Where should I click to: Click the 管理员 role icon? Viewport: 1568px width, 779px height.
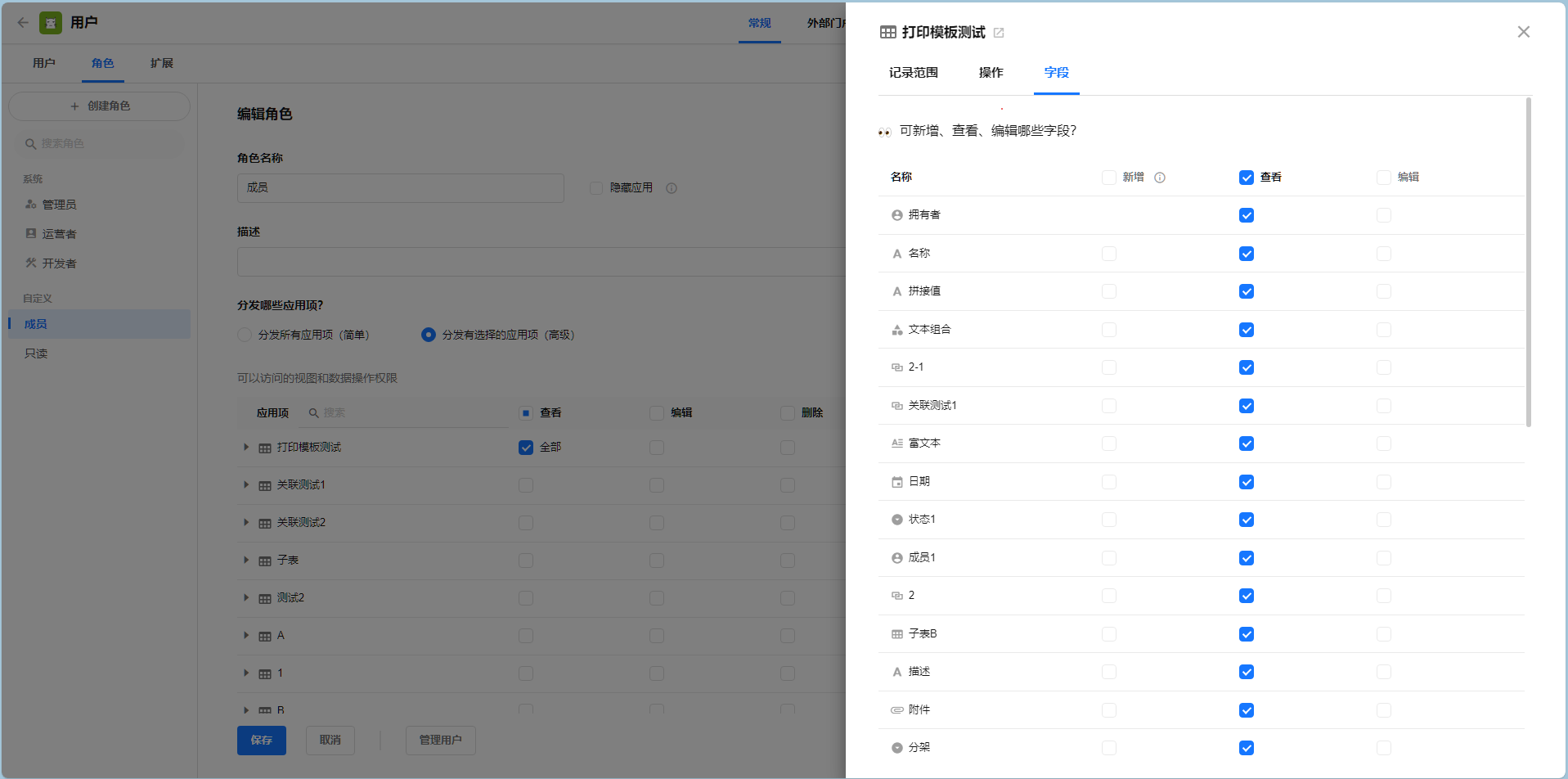[x=31, y=205]
